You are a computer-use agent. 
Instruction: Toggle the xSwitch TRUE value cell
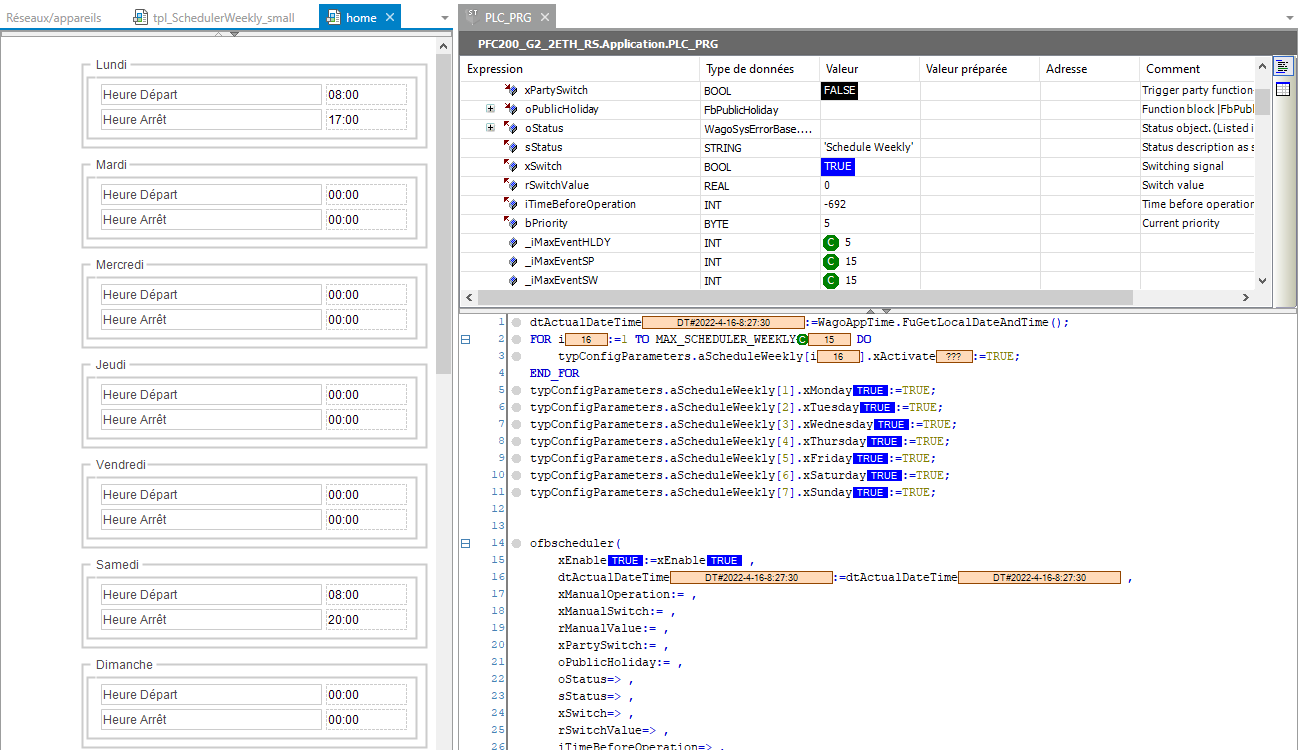[838, 167]
